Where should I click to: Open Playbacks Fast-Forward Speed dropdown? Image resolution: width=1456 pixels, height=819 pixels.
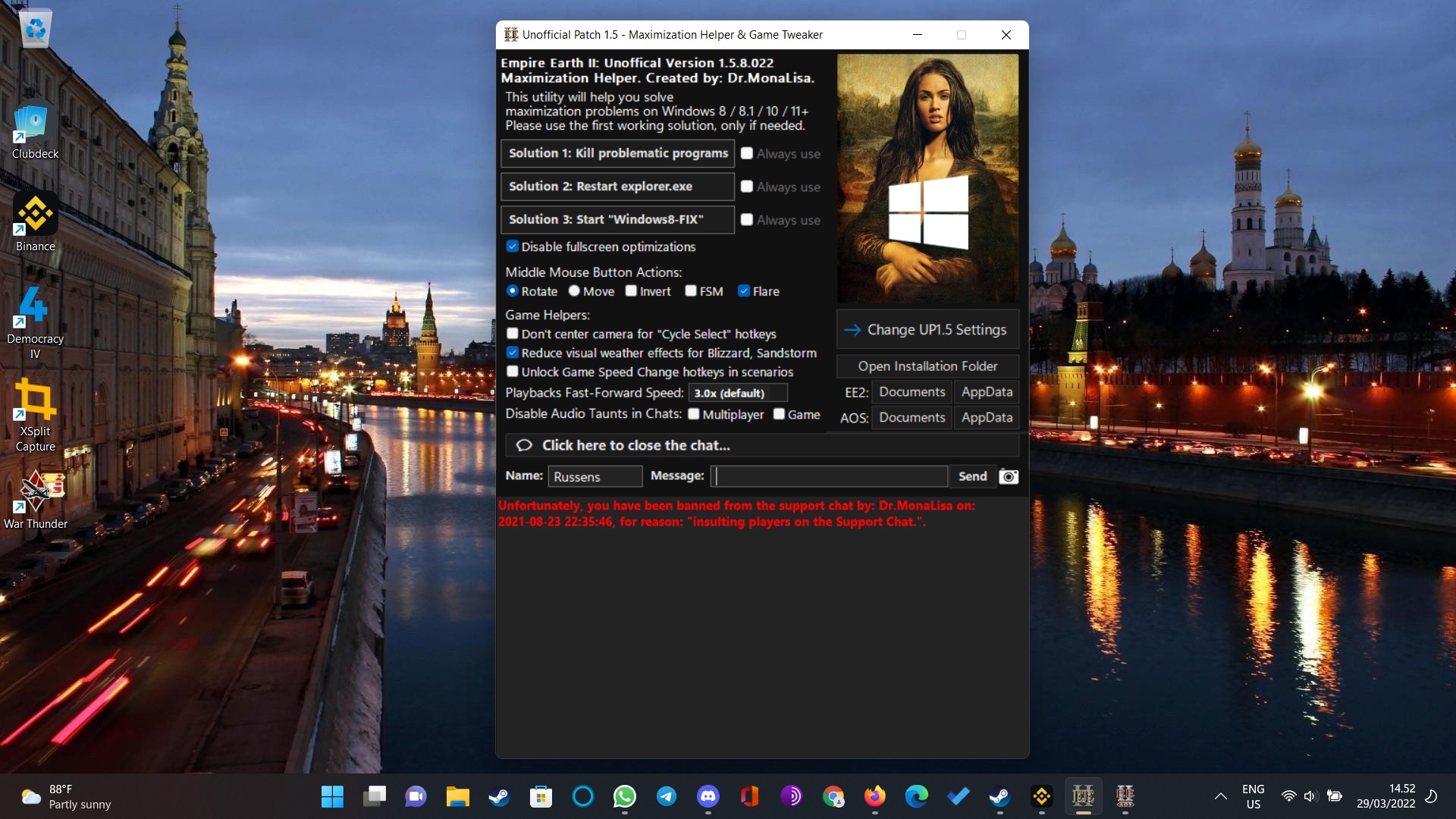tap(738, 393)
